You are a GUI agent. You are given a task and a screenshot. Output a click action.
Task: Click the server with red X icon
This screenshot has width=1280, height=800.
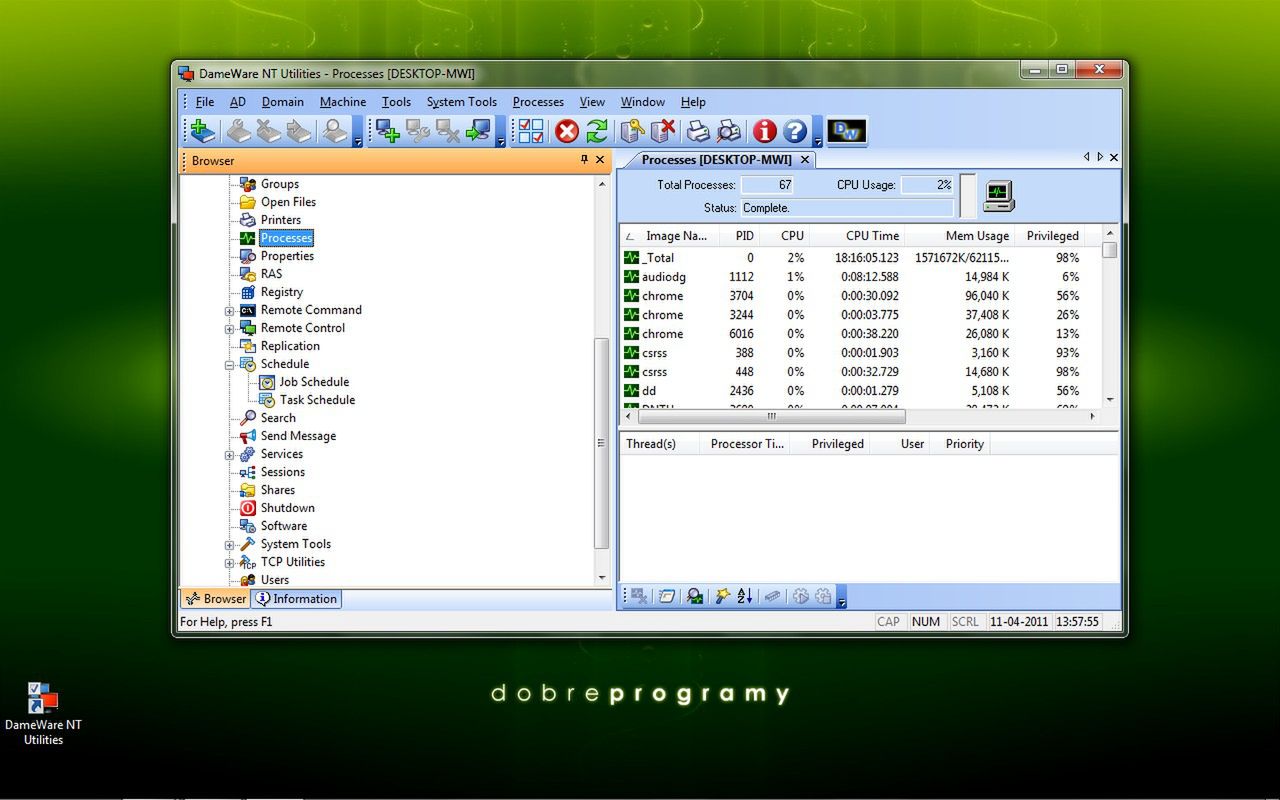pyautogui.click(x=663, y=131)
